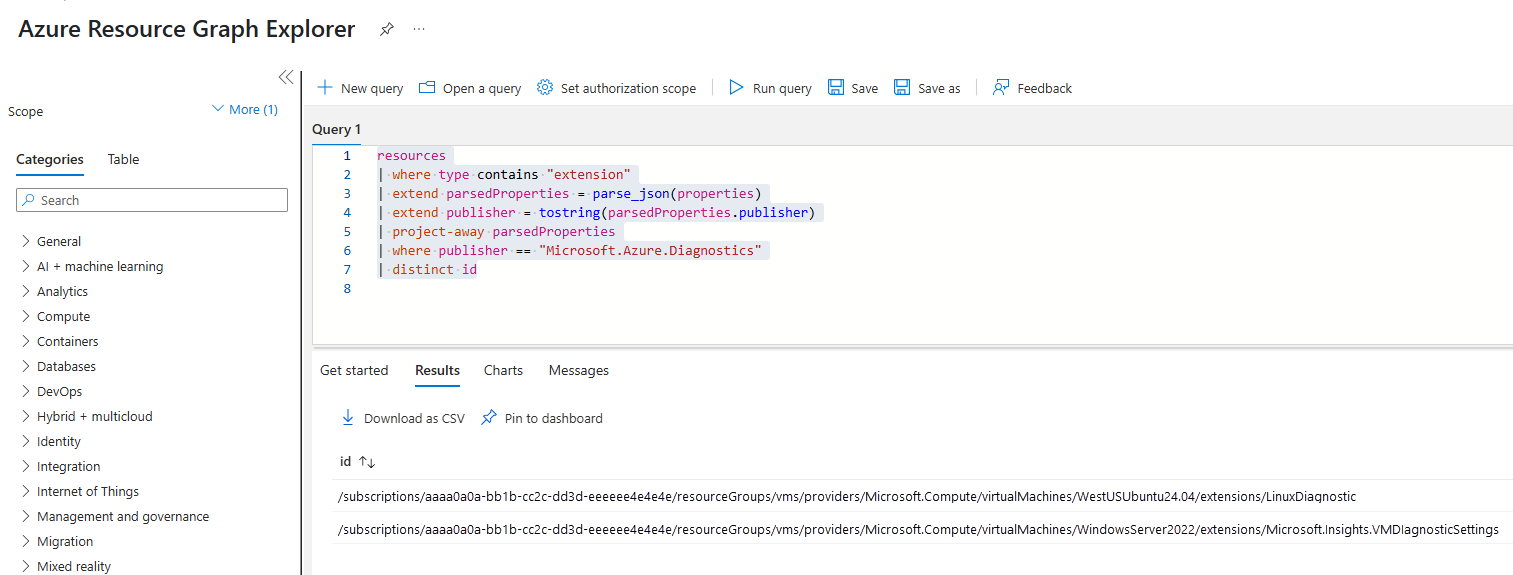This screenshot has width=1513, height=575.
Task: Download results as CSV
Action: pos(403,418)
